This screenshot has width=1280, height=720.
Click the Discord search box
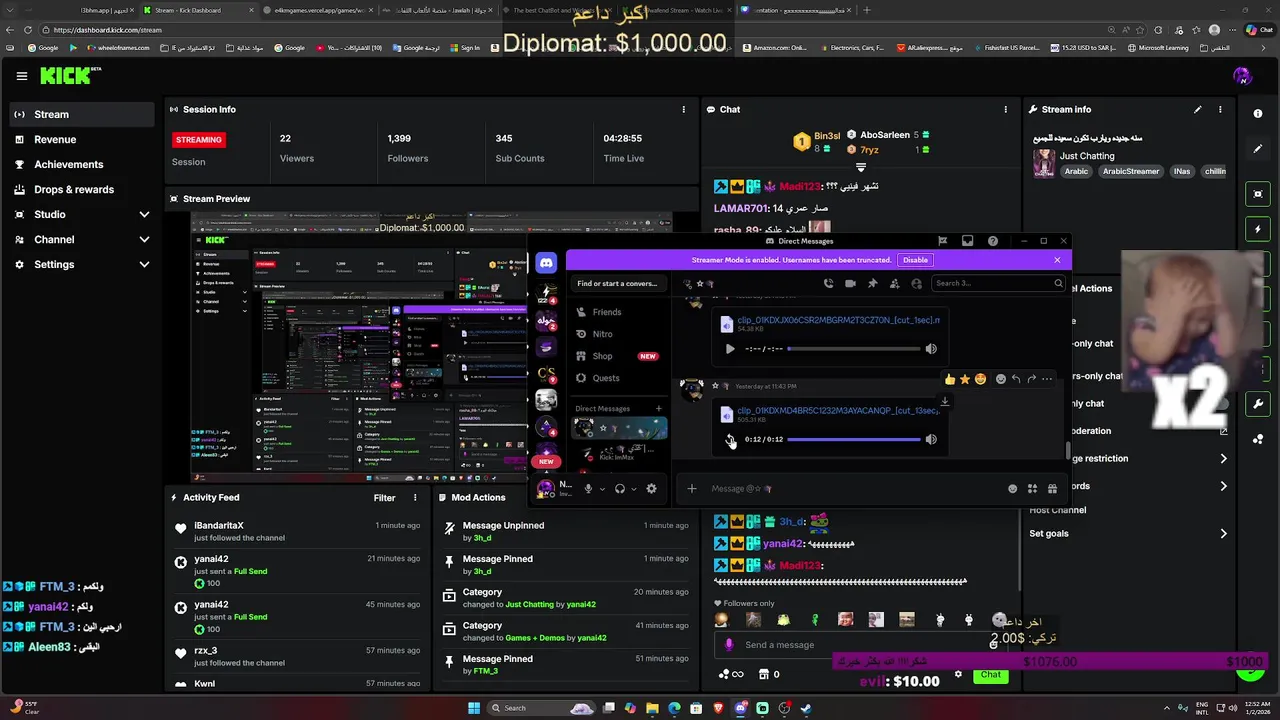tap(998, 283)
